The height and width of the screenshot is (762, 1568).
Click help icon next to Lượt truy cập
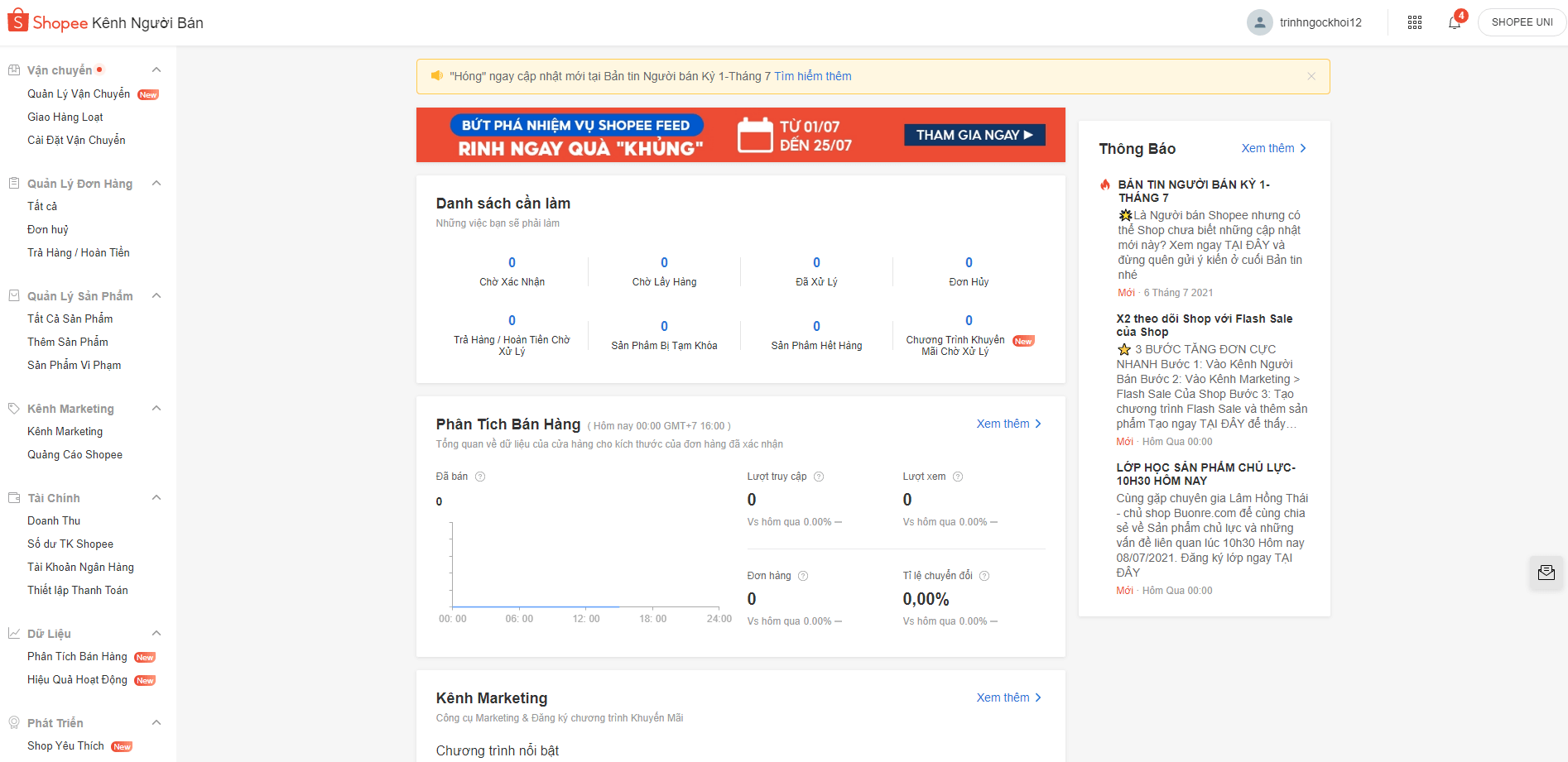[x=819, y=477]
